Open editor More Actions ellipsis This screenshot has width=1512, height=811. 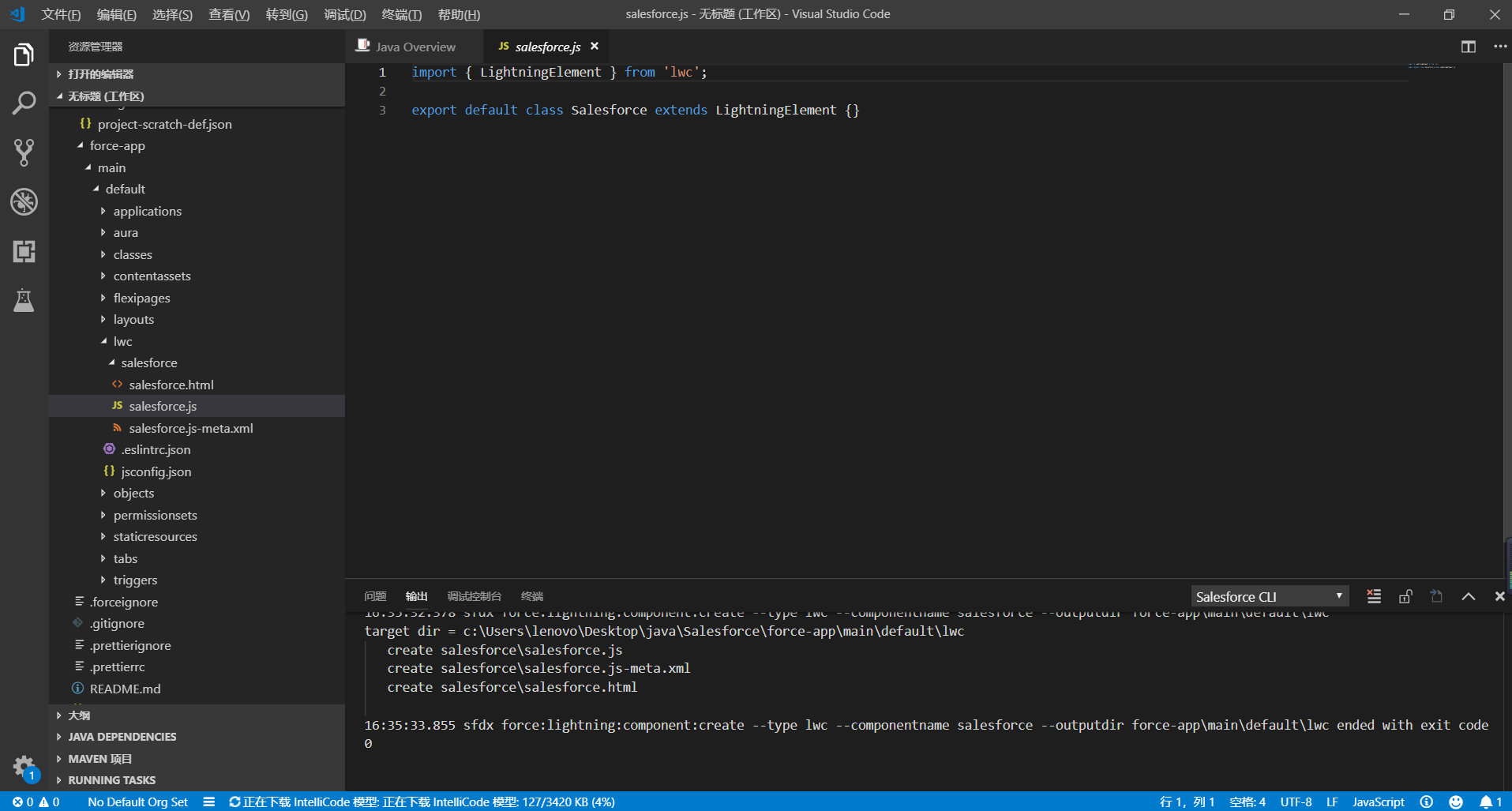[x=1500, y=47]
